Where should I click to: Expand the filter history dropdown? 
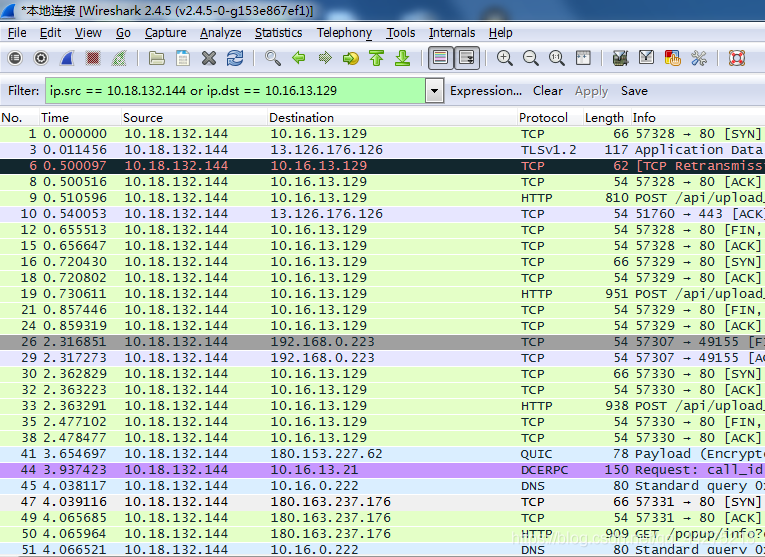point(434,91)
